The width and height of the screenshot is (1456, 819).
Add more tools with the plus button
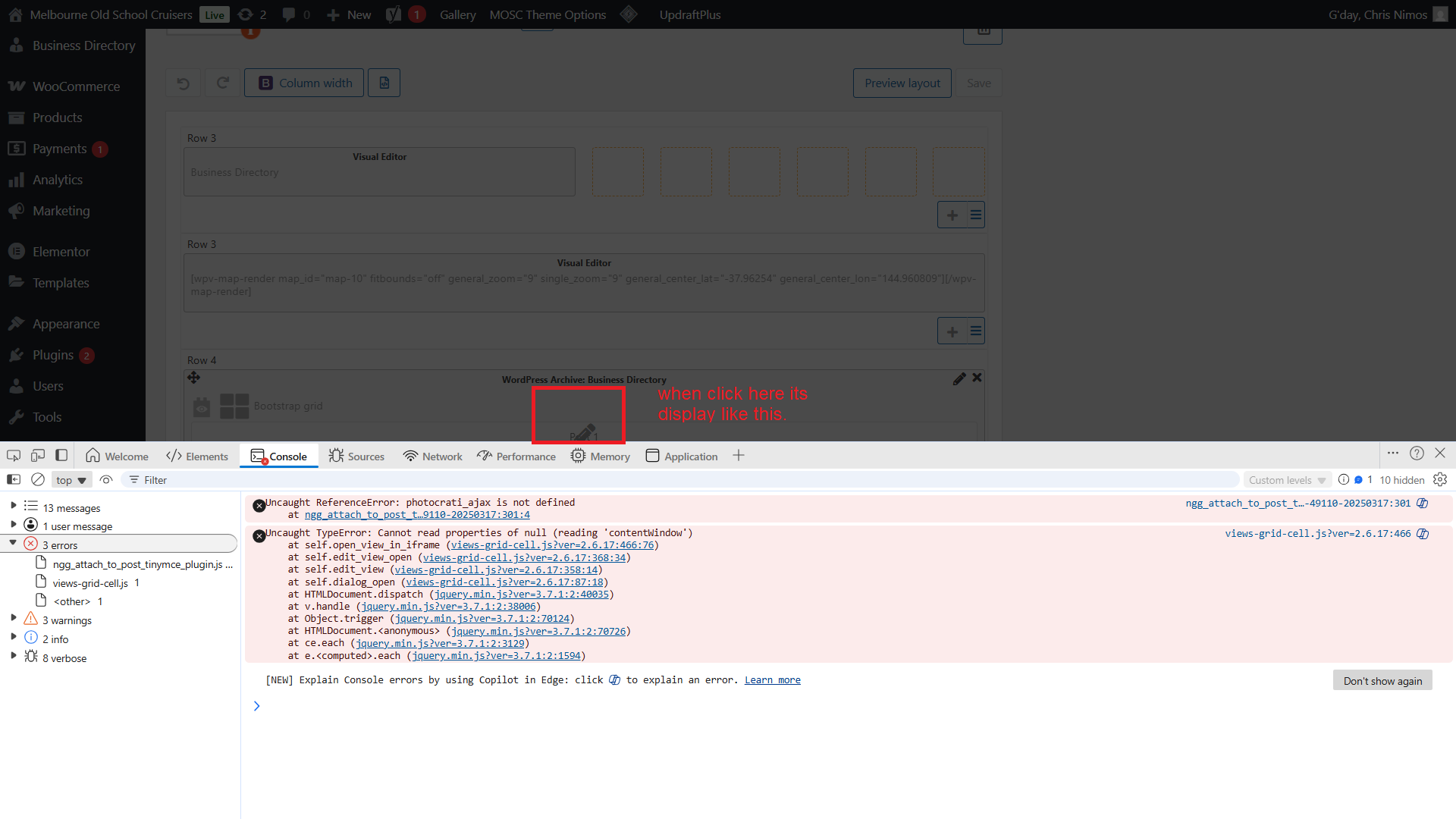coord(739,456)
